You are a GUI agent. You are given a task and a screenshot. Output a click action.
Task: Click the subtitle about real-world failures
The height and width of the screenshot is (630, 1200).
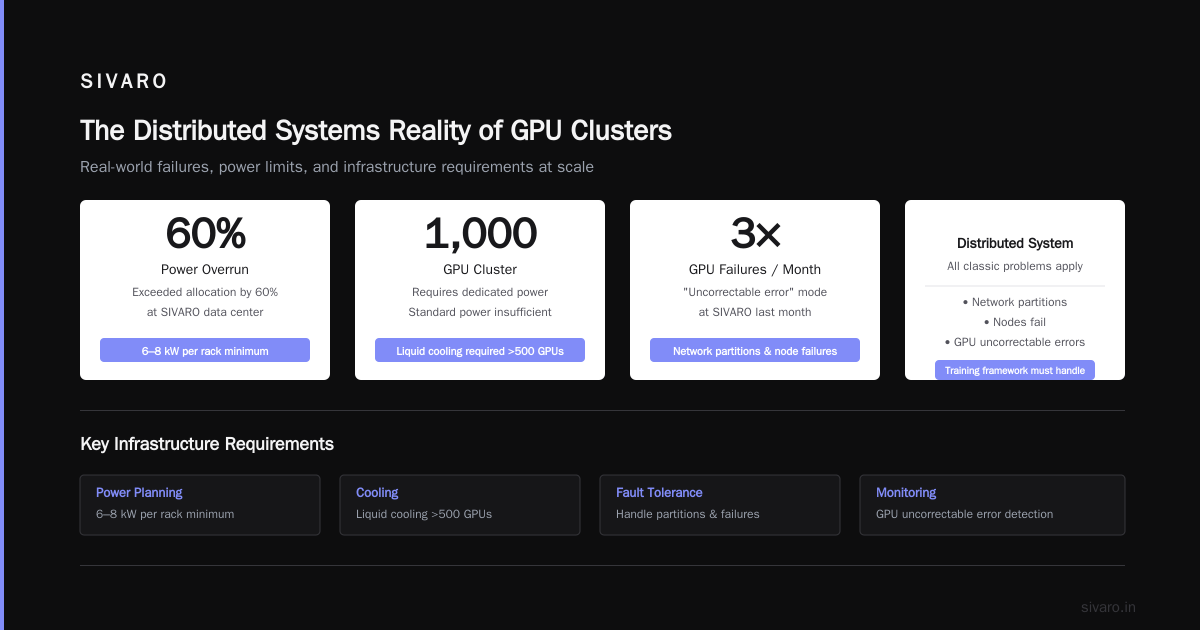337,167
